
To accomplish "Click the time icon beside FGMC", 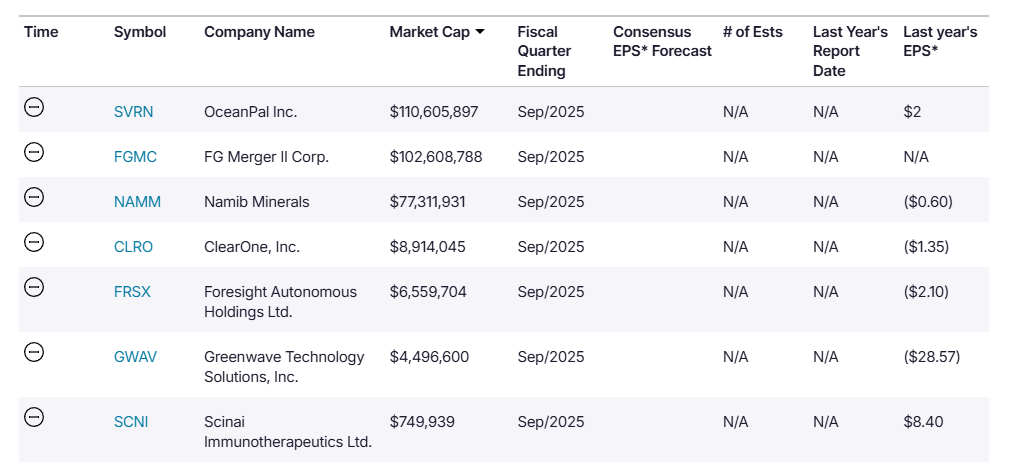I will coord(34,152).
